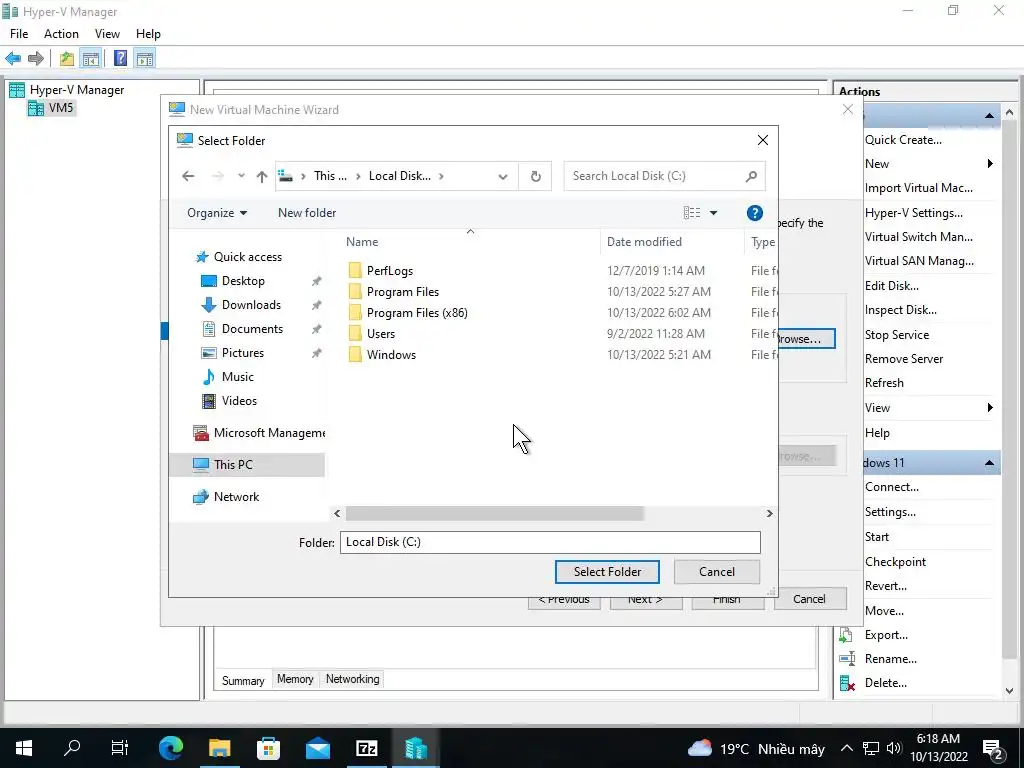Image resolution: width=1024 pixels, height=768 pixels.
Task: Collapse the top Actions section
Action: coord(989,116)
